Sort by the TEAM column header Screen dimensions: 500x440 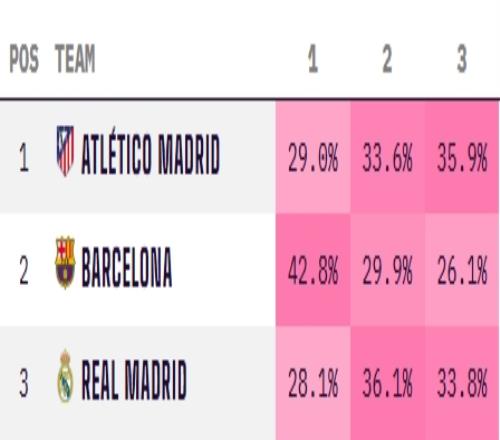[75, 59]
